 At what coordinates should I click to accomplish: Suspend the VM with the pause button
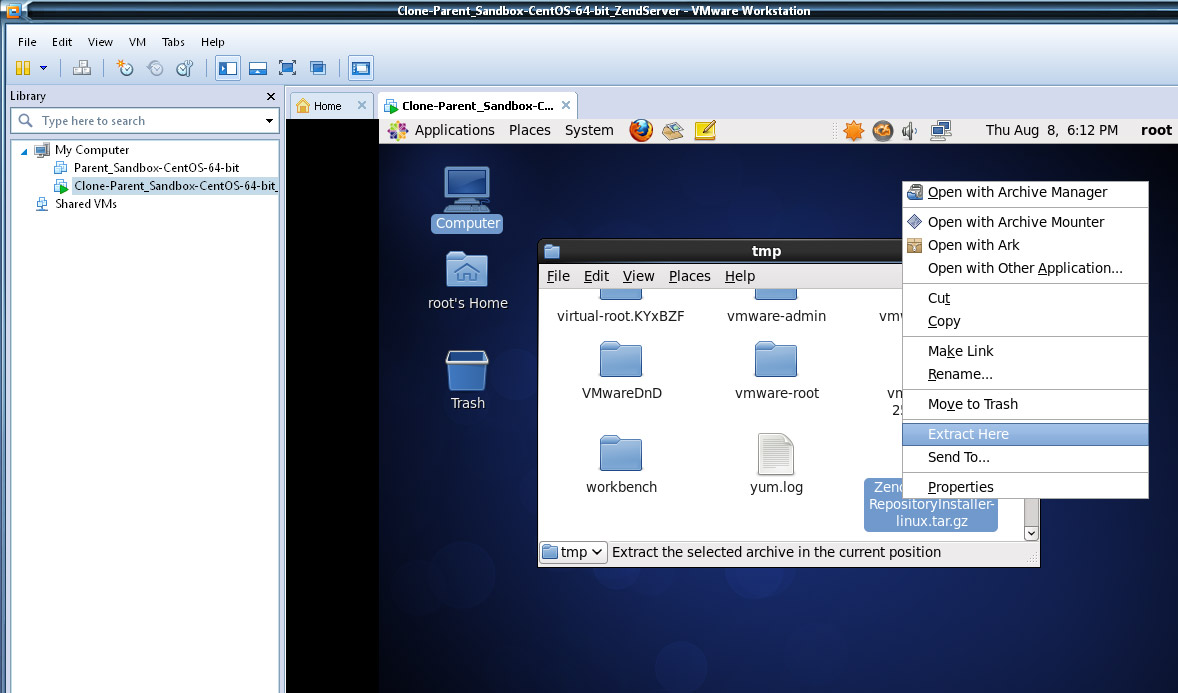click(23, 68)
